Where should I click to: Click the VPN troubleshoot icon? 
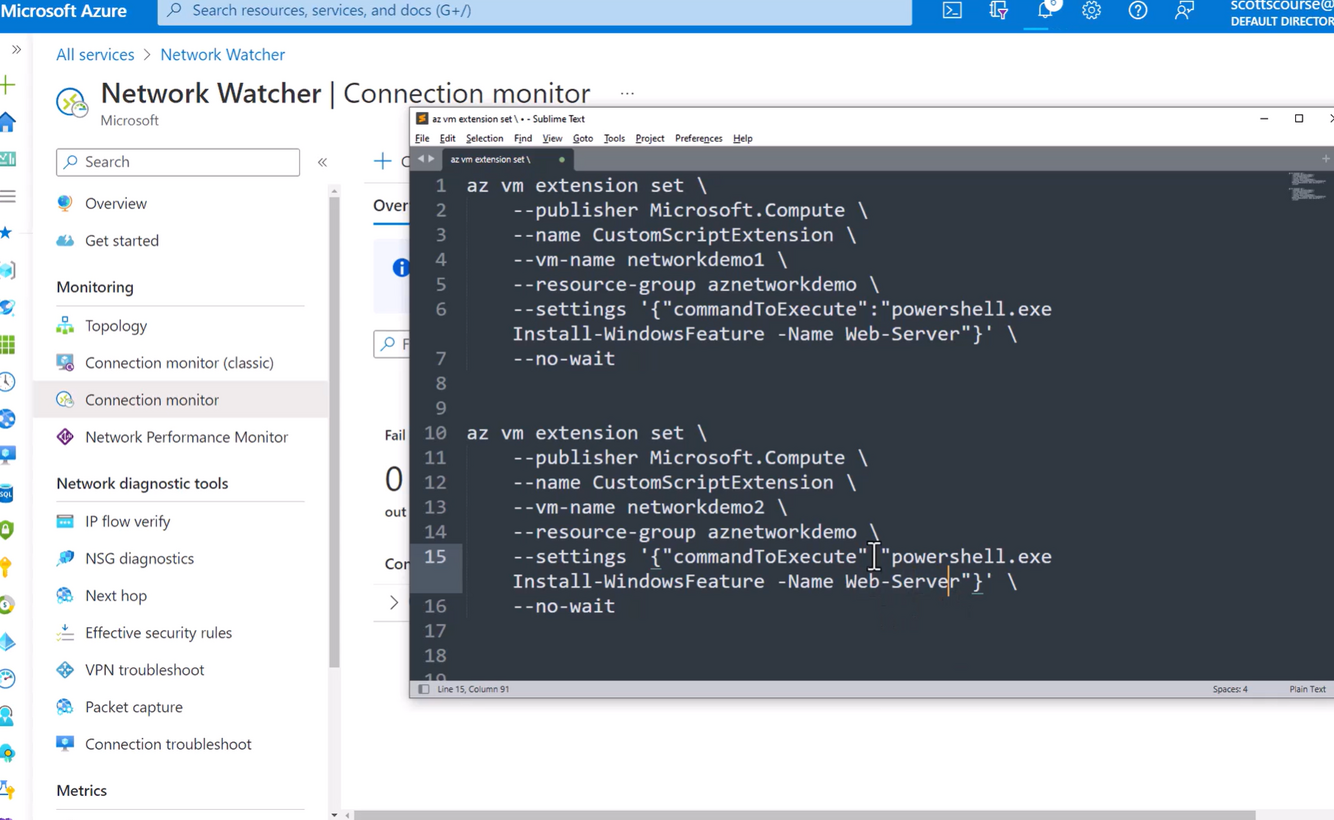(x=65, y=669)
